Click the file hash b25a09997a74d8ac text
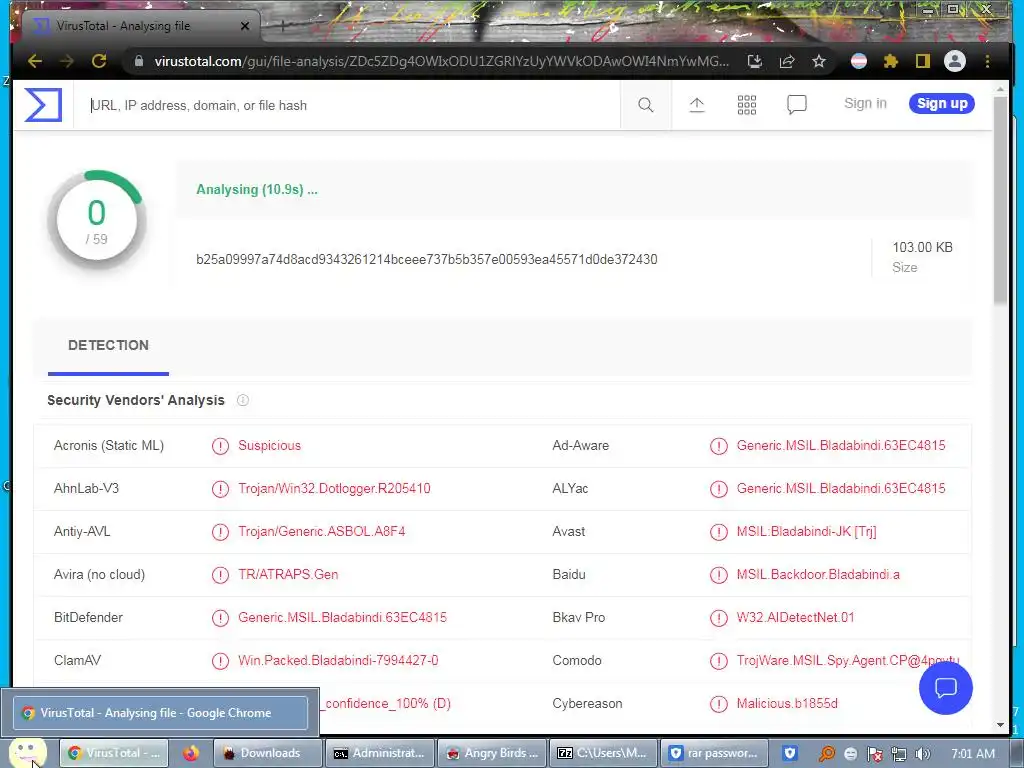The width and height of the screenshot is (1024, 768). [x=426, y=259]
